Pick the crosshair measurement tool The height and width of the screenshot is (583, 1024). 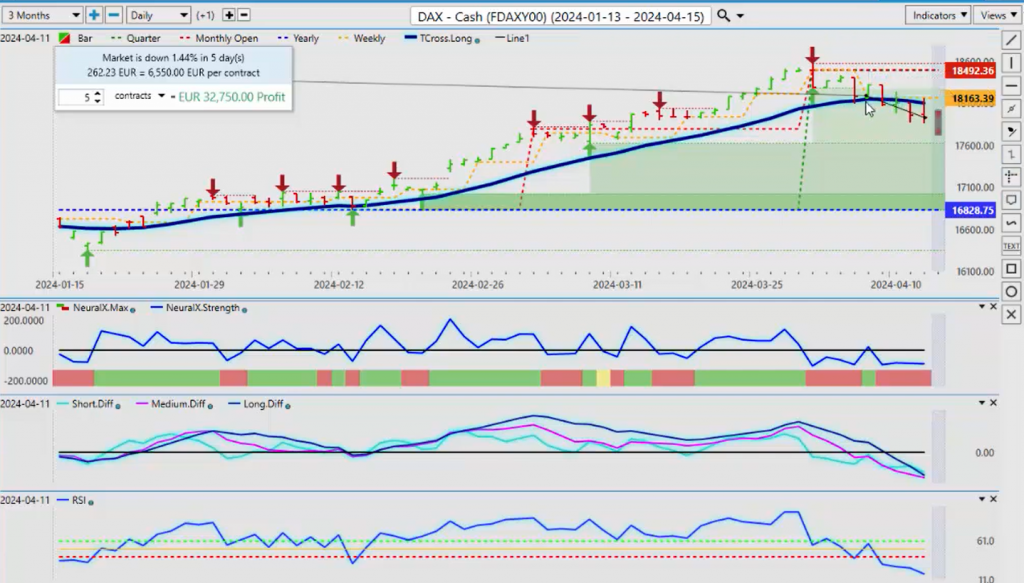click(1011, 177)
